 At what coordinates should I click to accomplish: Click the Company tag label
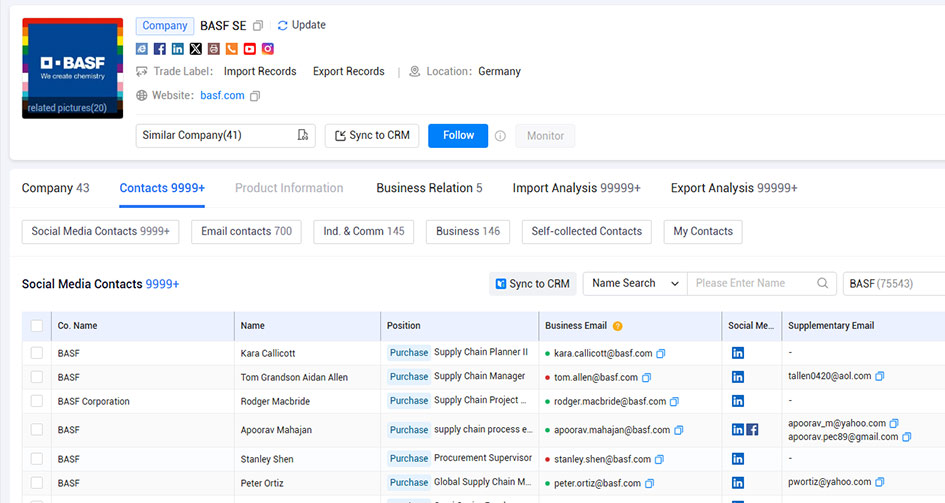click(x=165, y=26)
